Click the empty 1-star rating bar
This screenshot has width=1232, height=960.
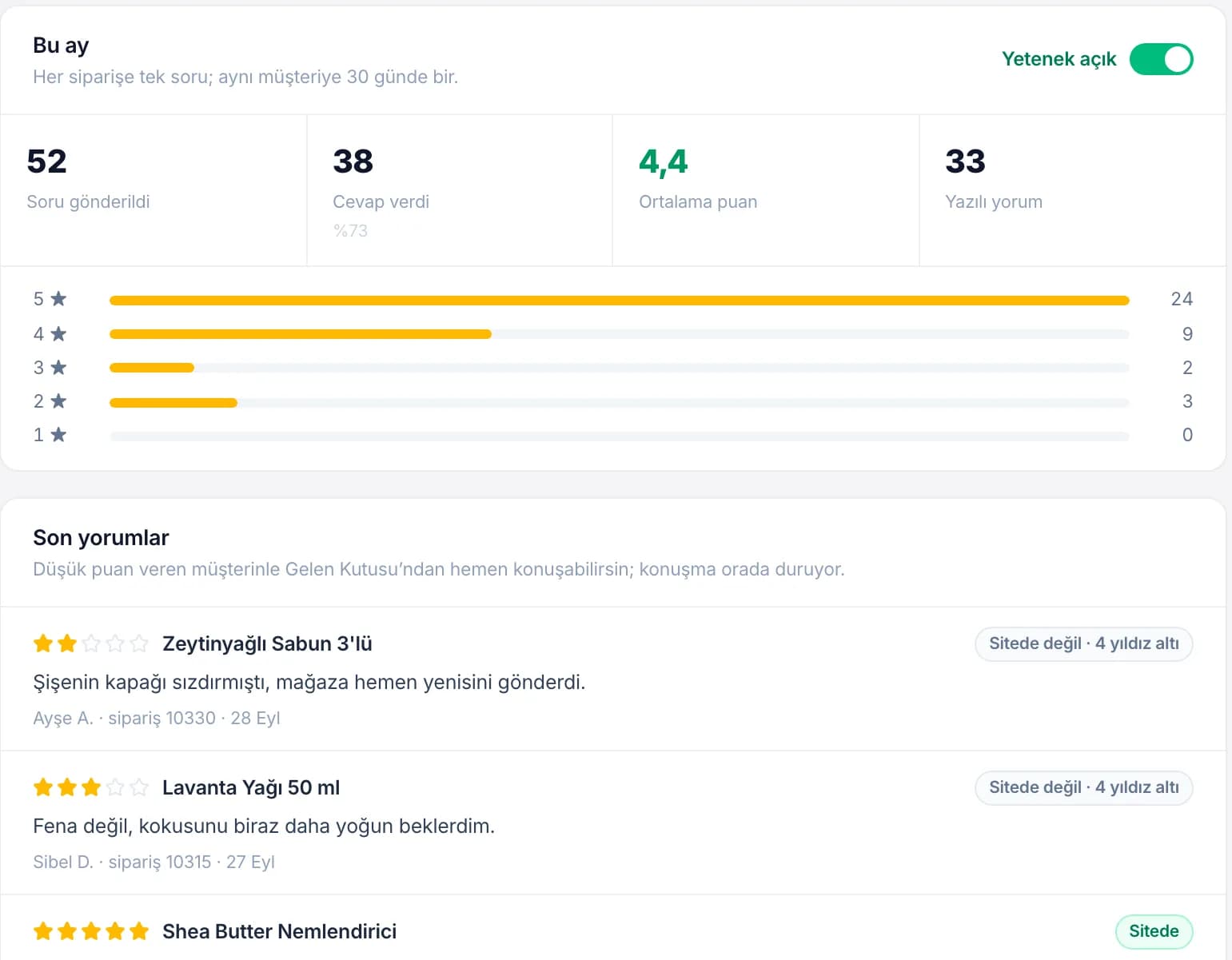pos(620,436)
